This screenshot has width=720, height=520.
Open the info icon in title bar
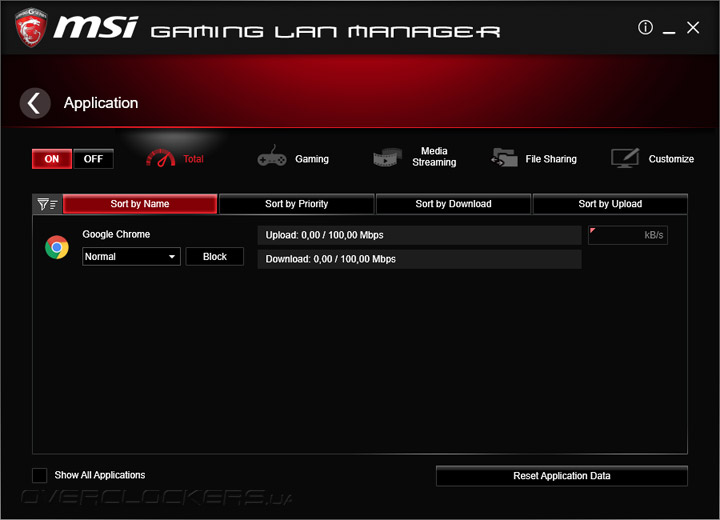pos(645,28)
